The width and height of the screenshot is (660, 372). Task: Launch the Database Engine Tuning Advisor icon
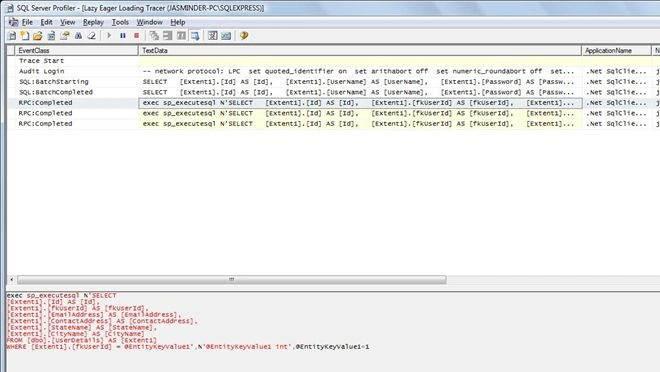tap(213, 36)
